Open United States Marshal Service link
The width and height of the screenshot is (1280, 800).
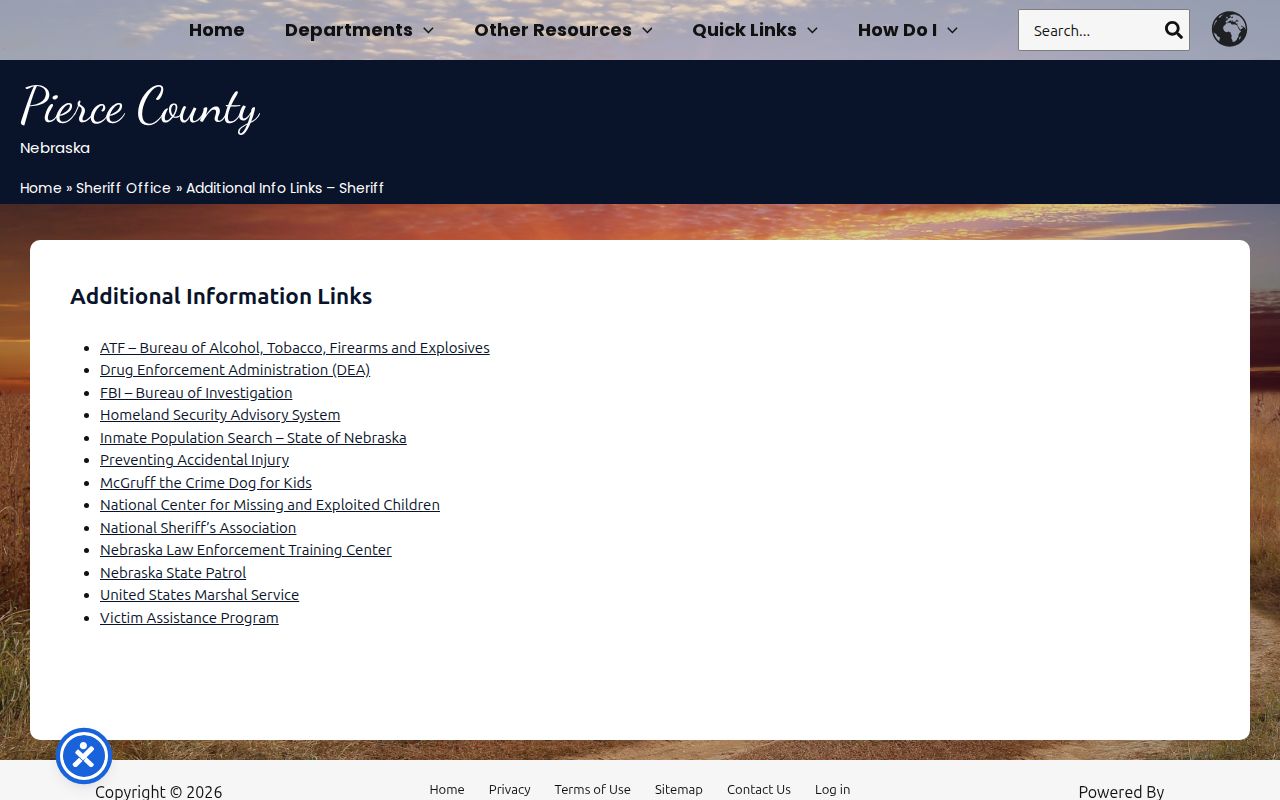[199, 595]
